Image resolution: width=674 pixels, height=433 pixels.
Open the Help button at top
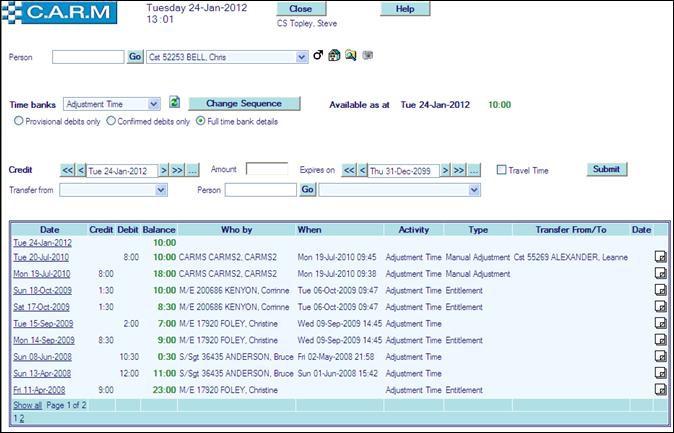[405, 9]
